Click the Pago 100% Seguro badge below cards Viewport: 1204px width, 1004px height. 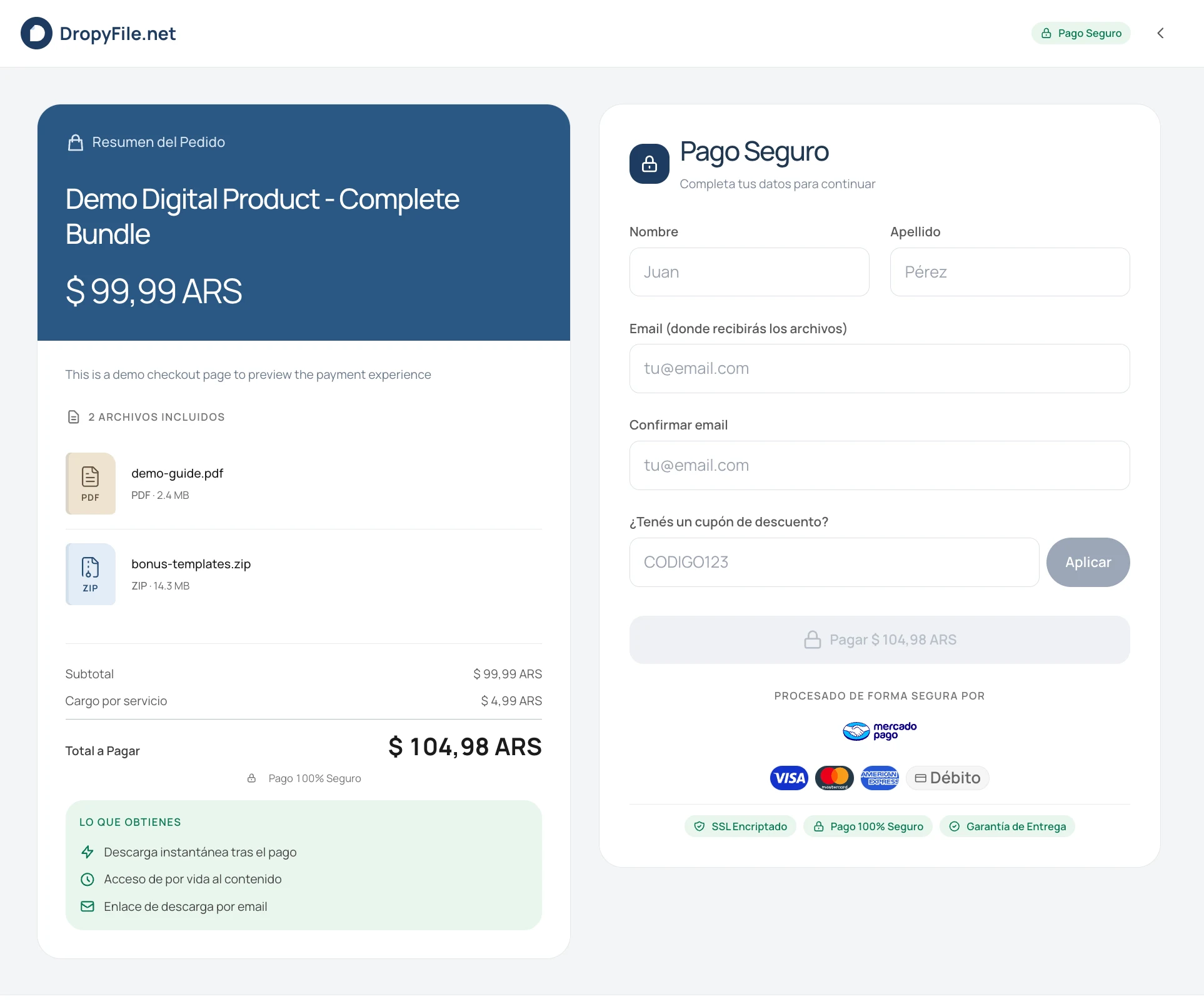(868, 826)
